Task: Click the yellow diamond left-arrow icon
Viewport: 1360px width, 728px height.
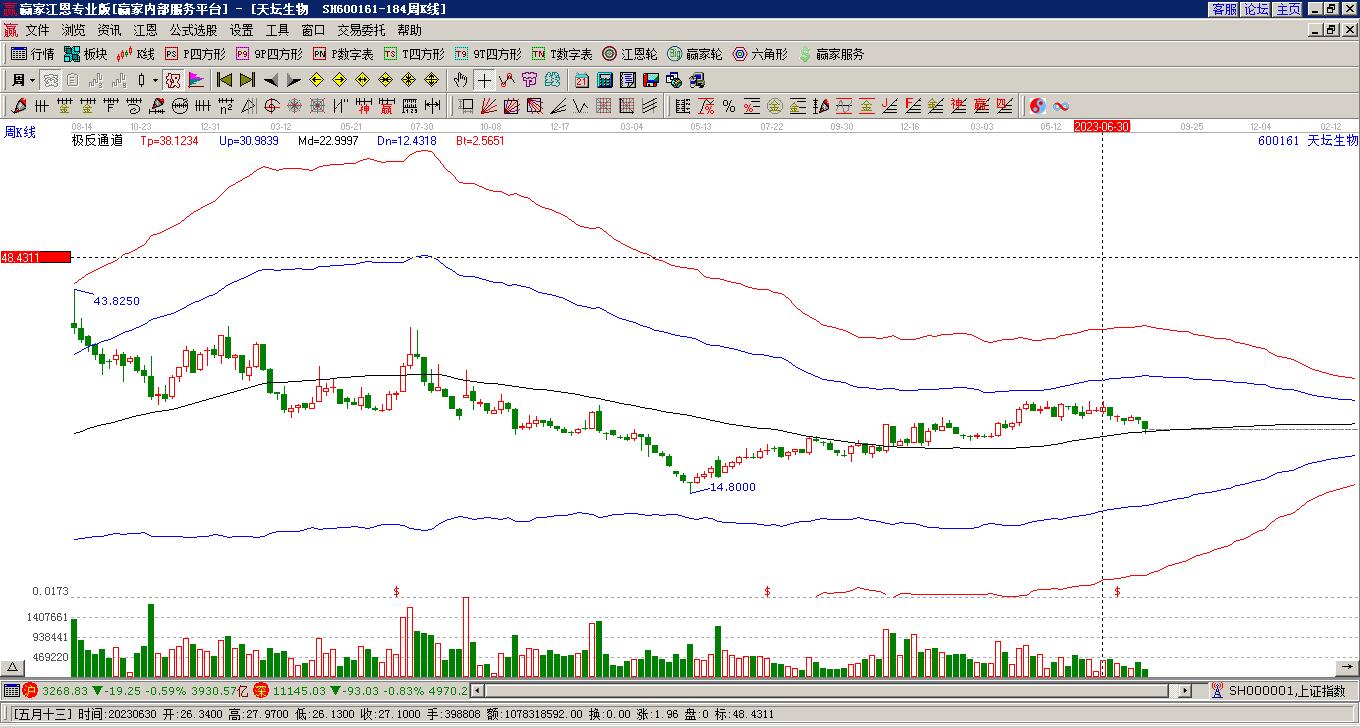Action: tap(317, 80)
